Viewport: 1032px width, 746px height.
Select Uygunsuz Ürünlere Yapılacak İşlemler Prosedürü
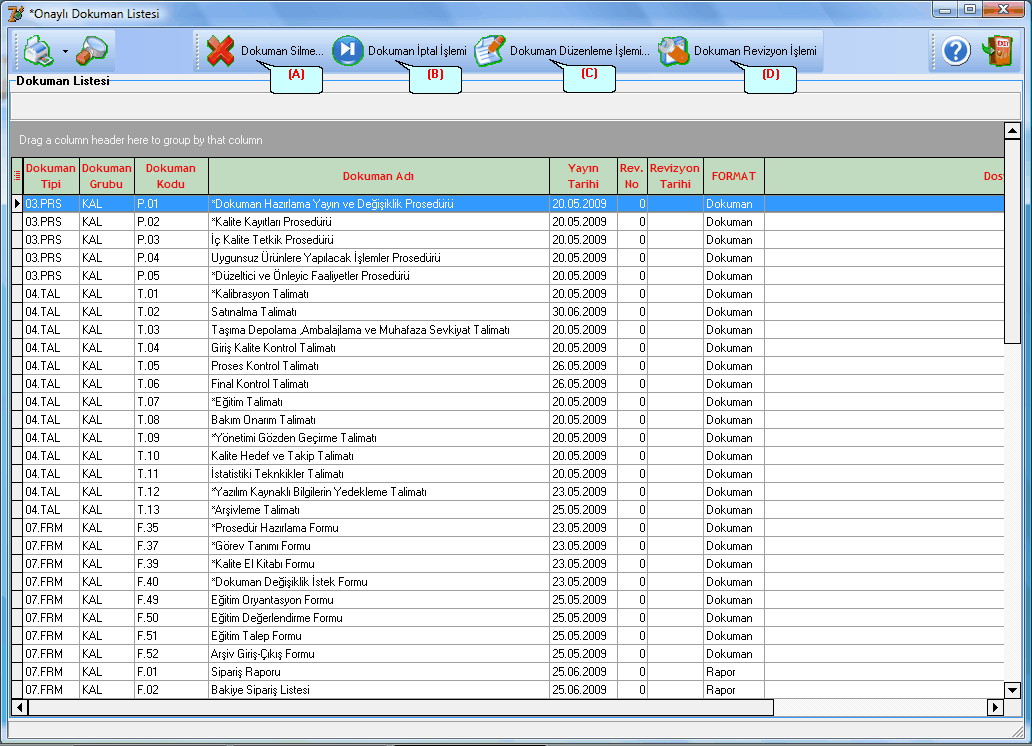pos(507,258)
